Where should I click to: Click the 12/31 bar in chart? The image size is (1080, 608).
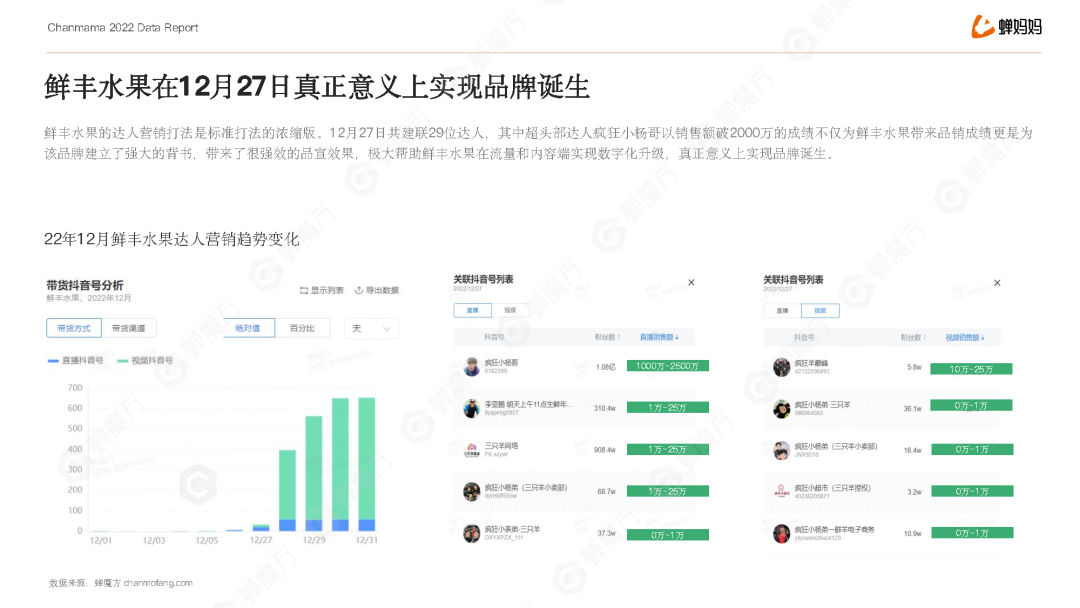[367, 464]
